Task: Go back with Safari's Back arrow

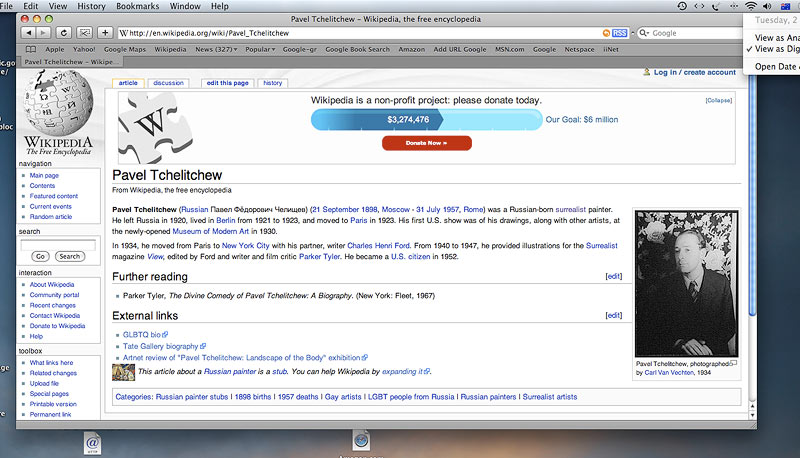Action: coord(29,33)
